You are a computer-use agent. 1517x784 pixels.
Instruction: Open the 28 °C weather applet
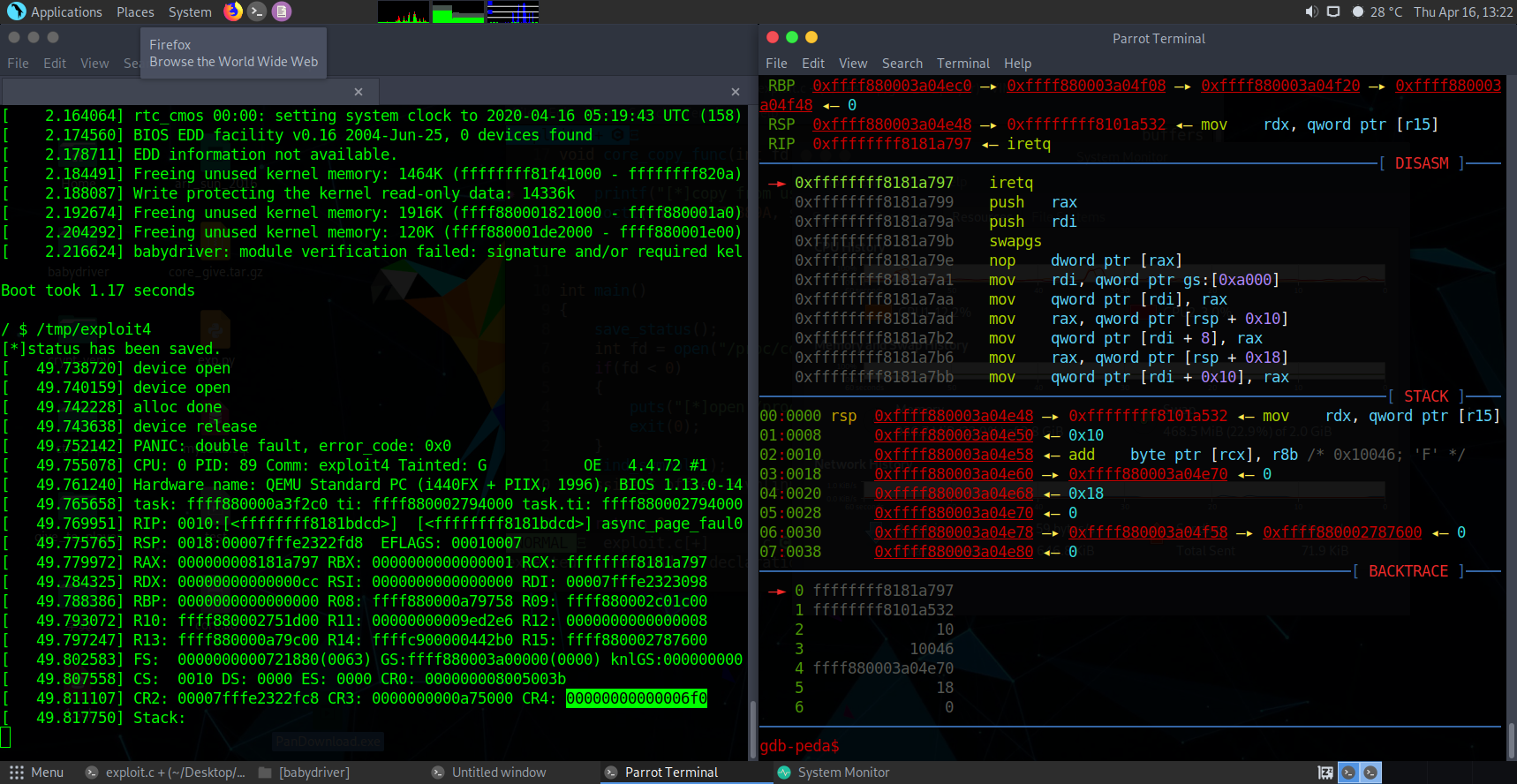point(1377,11)
